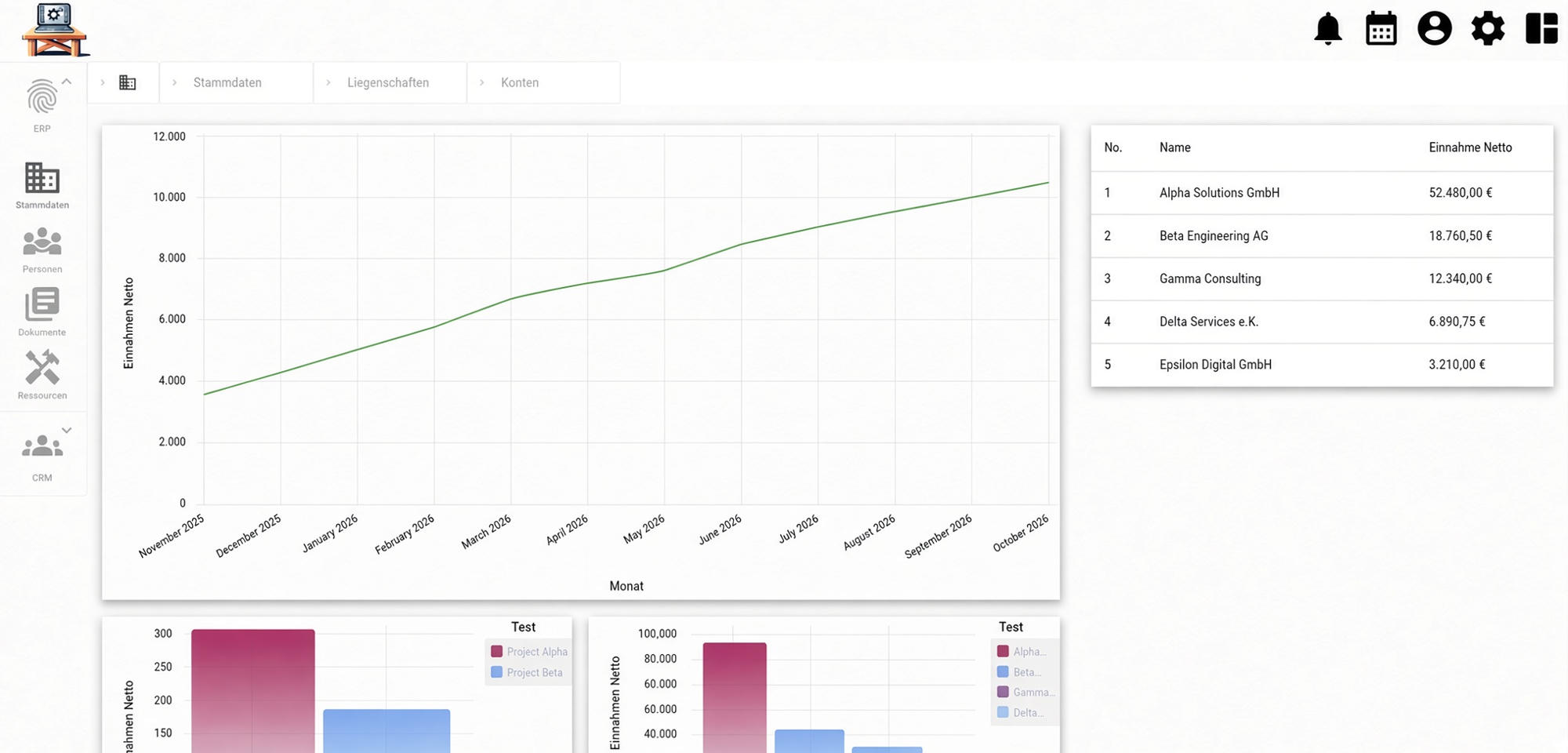The image size is (1568, 753).
Task: Select Alpha Solutions GmbH row
Action: coord(1322,193)
